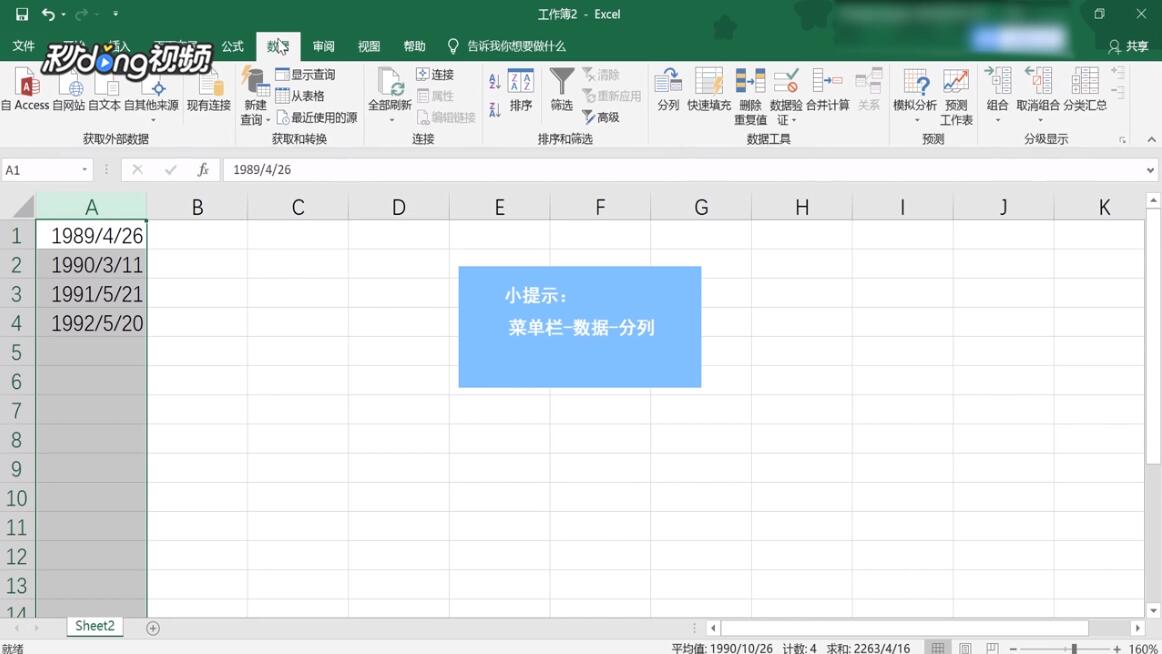The image size is (1162, 654).
Task: Select the 筛选 (Filter) icon
Action: [561, 90]
